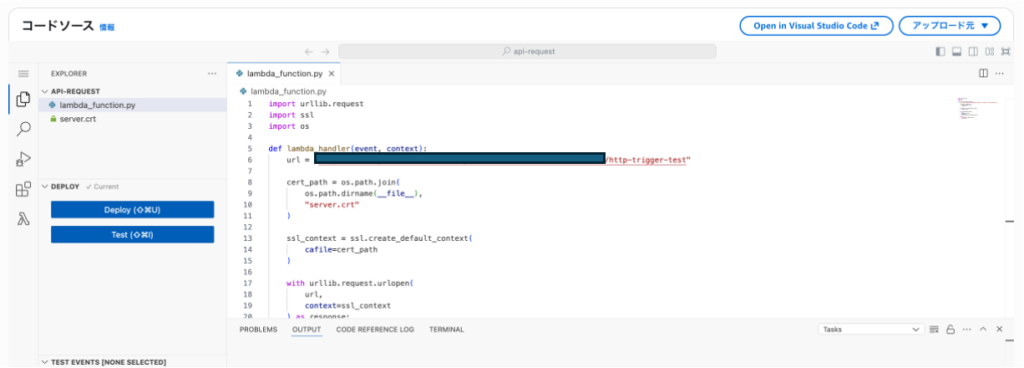Open the Extensions view icon
This screenshot has height=368, width=1024.
tap(23, 189)
